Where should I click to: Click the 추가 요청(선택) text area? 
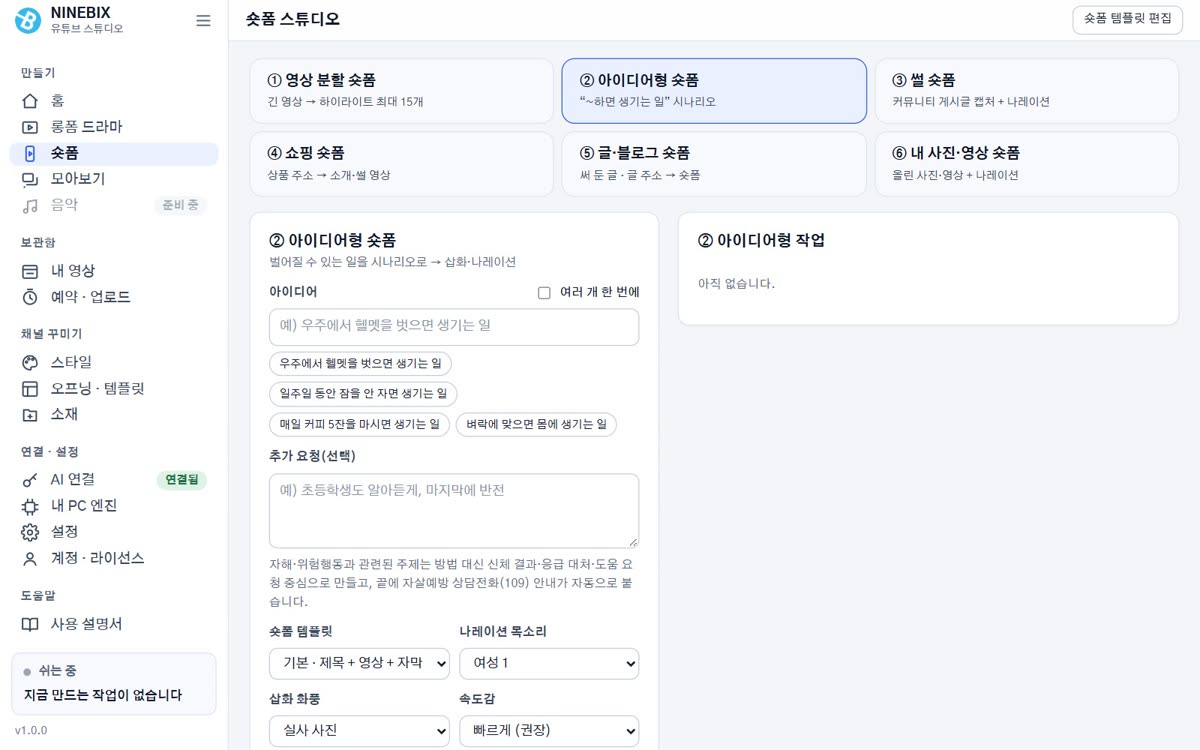(454, 511)
